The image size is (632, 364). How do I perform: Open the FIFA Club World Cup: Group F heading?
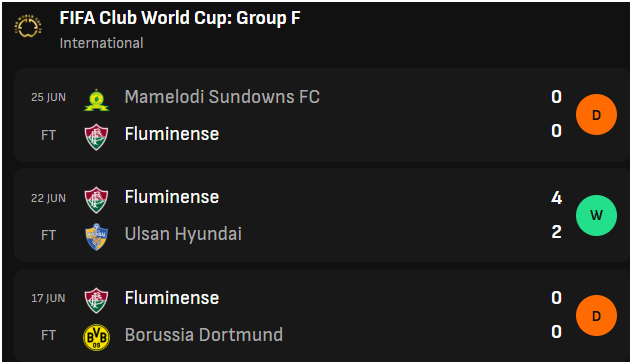coord(180,18)
